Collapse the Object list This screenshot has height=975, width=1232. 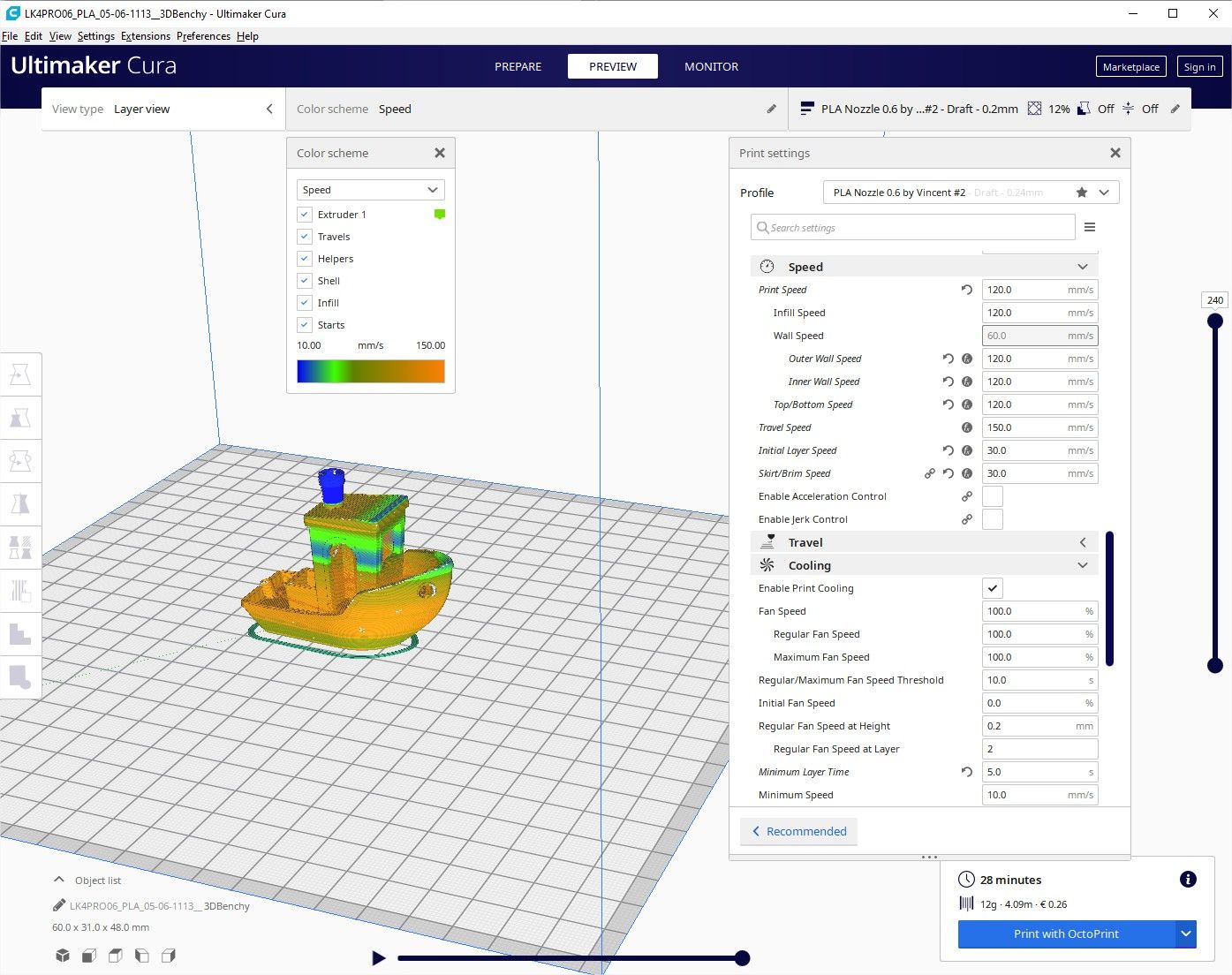tap(59, 880)
